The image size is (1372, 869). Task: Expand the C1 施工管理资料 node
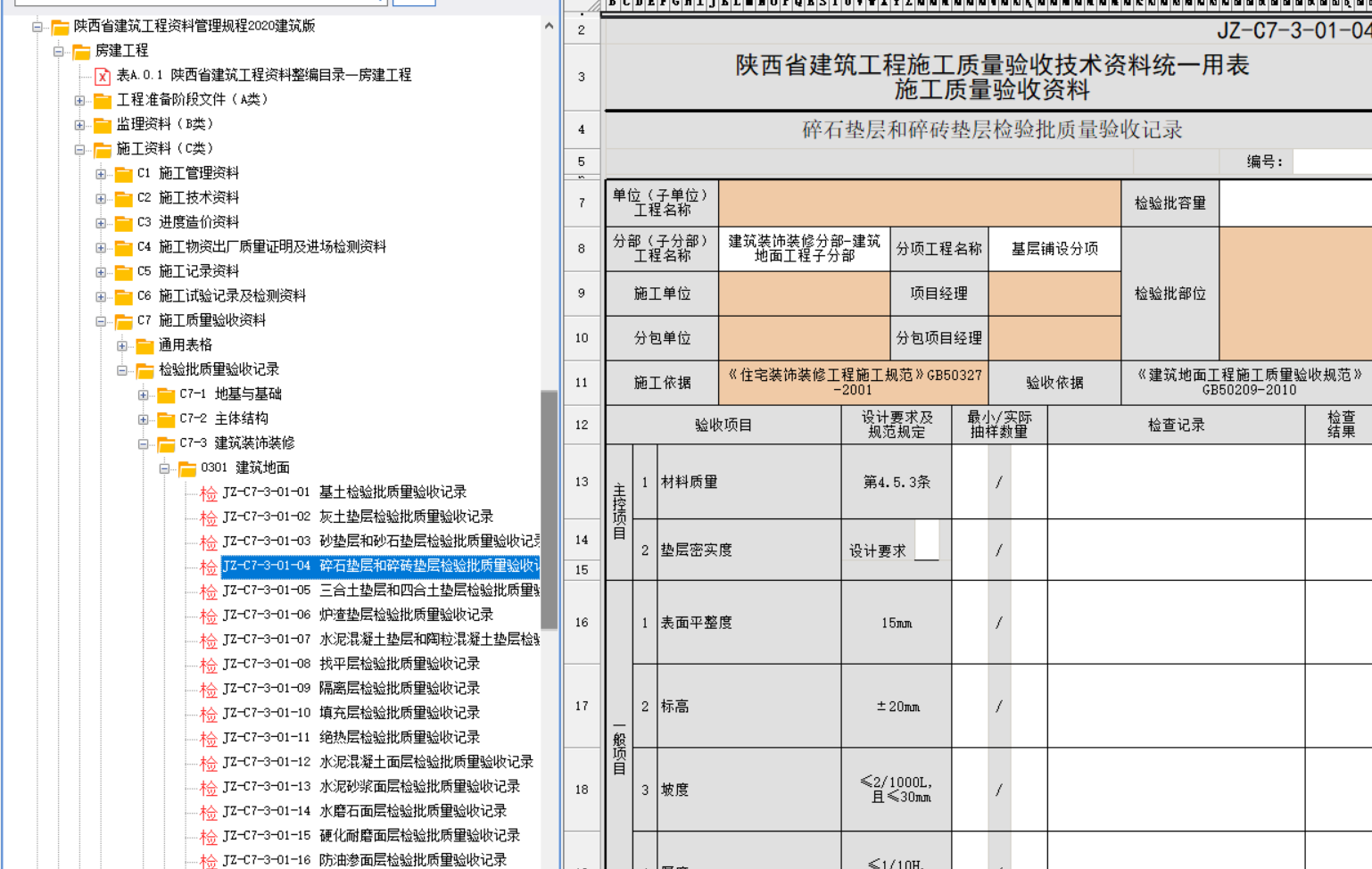point(102,174)
